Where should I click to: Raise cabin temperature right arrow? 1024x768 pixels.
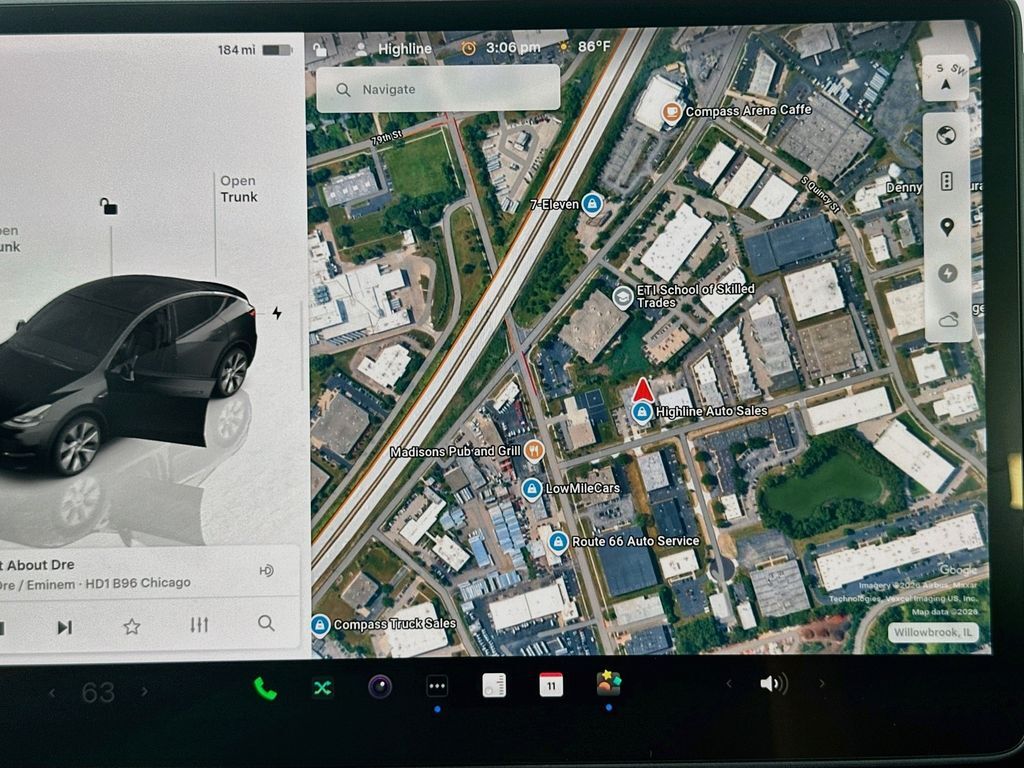click(x=144, y=691)
